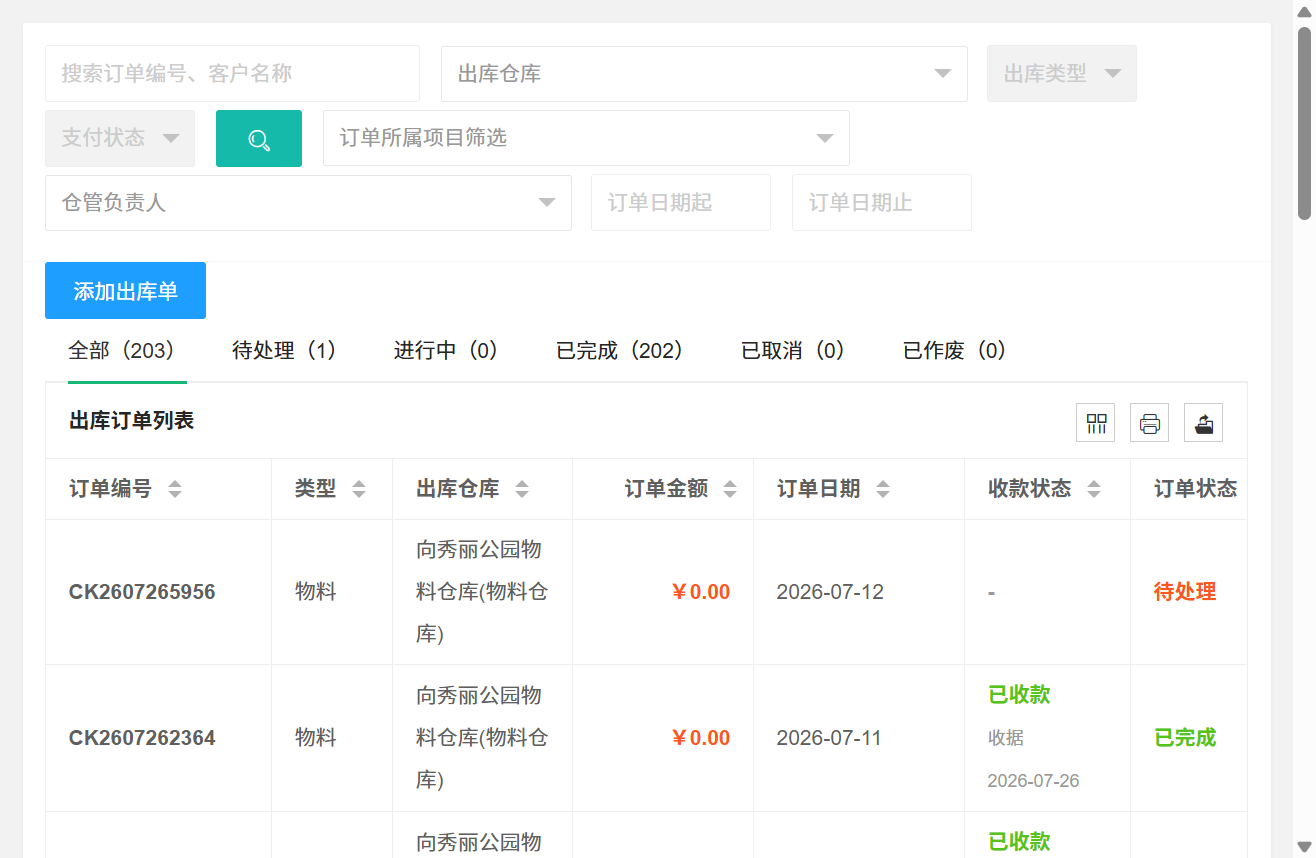Click the print icon in list header
1316x858 pixels.
pos(1149,423)
